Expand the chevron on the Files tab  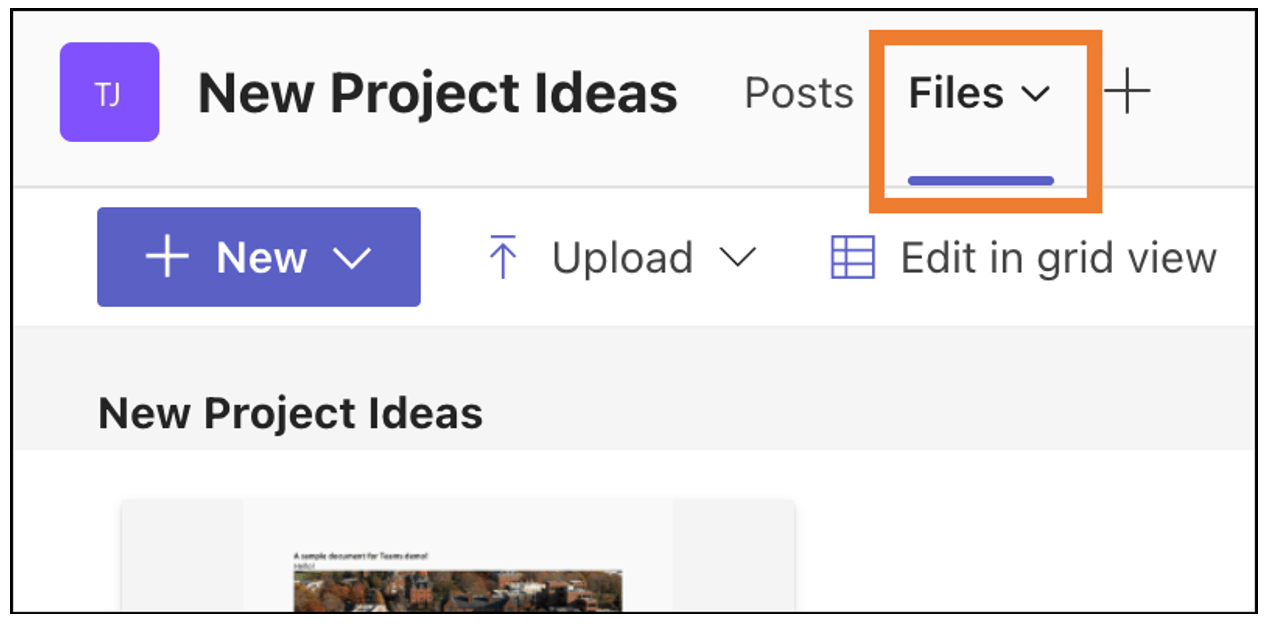1035,94
